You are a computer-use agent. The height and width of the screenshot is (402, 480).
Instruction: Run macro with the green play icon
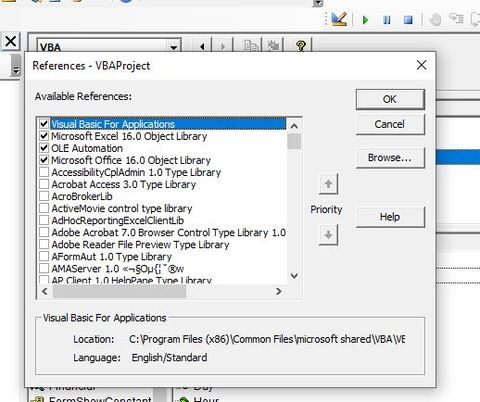click(365, 20)
